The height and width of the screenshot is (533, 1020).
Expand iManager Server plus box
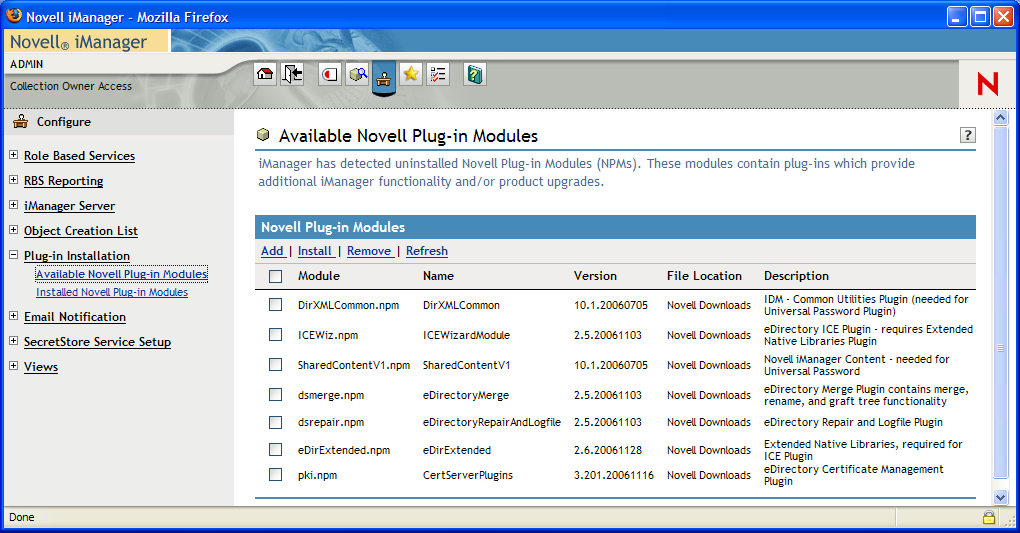coord(13,204)
